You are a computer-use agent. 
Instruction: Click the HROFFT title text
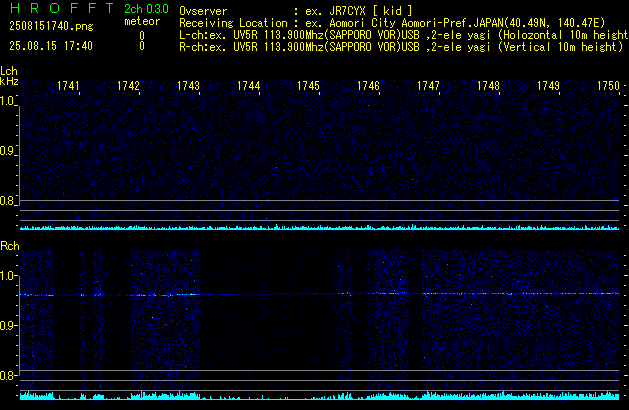click(62, 8)
